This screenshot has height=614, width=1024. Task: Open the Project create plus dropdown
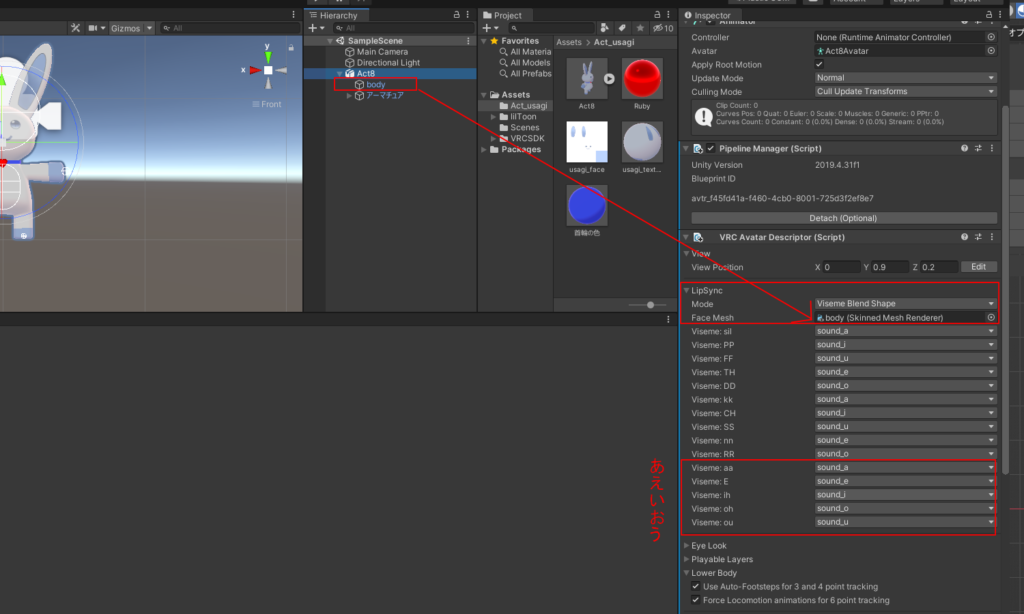(490, 28)
